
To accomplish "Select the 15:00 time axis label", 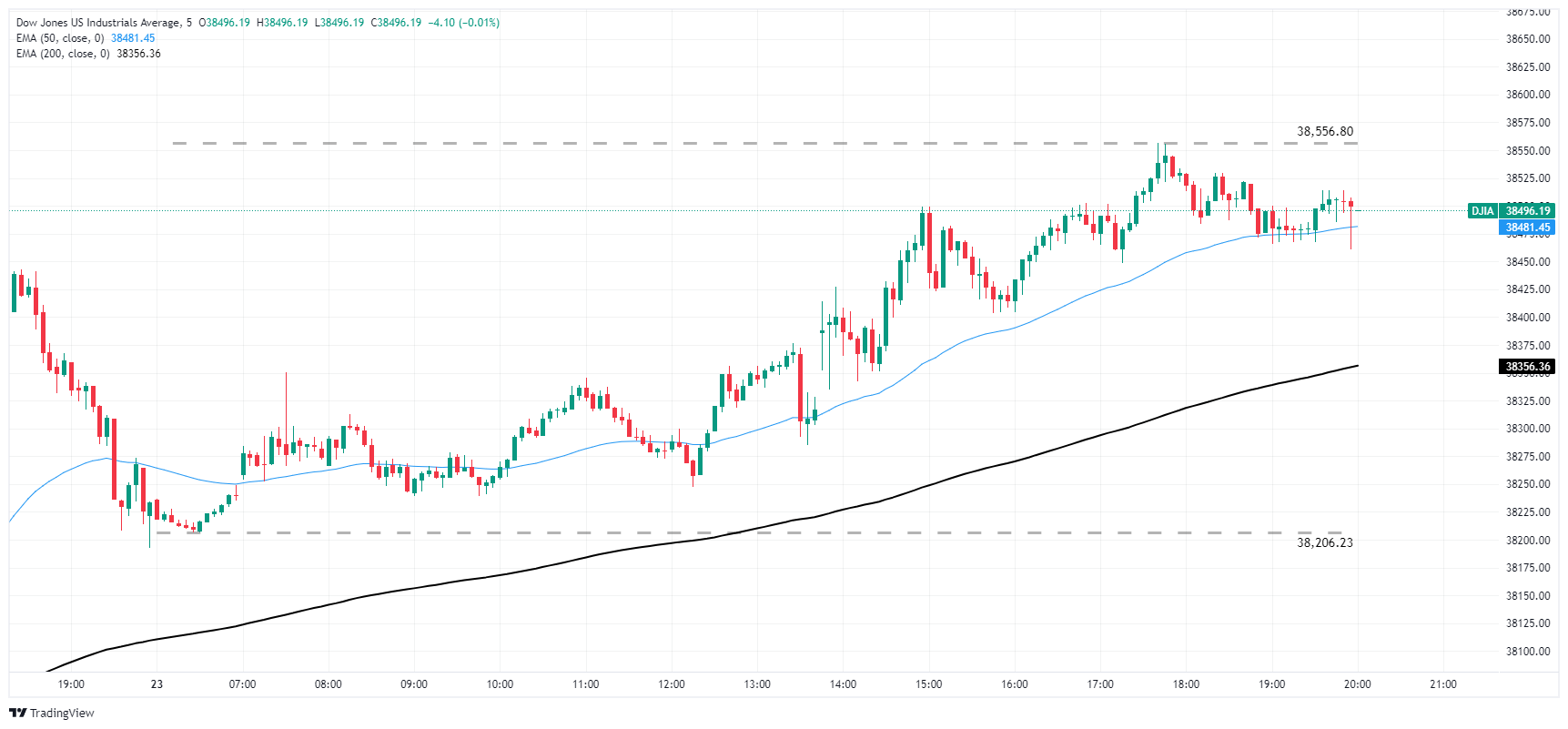I will tap(928, 684).
